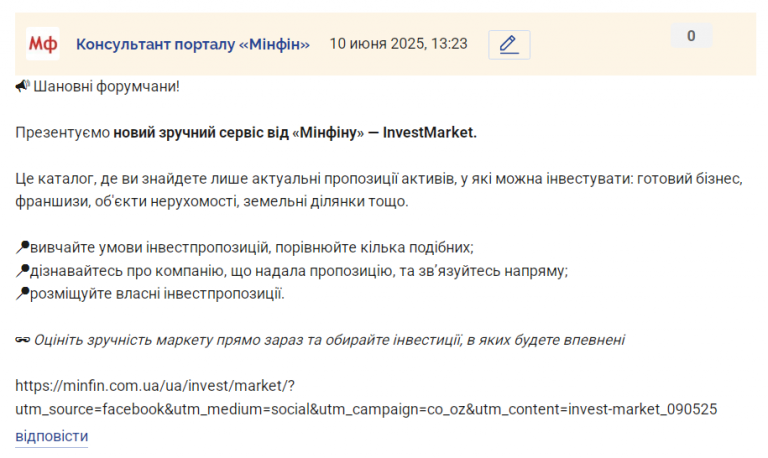This screenshot has width=768, height=458.
Task: Click the вивчайте умови інвестпропозицій line
Action: point(252,247)
